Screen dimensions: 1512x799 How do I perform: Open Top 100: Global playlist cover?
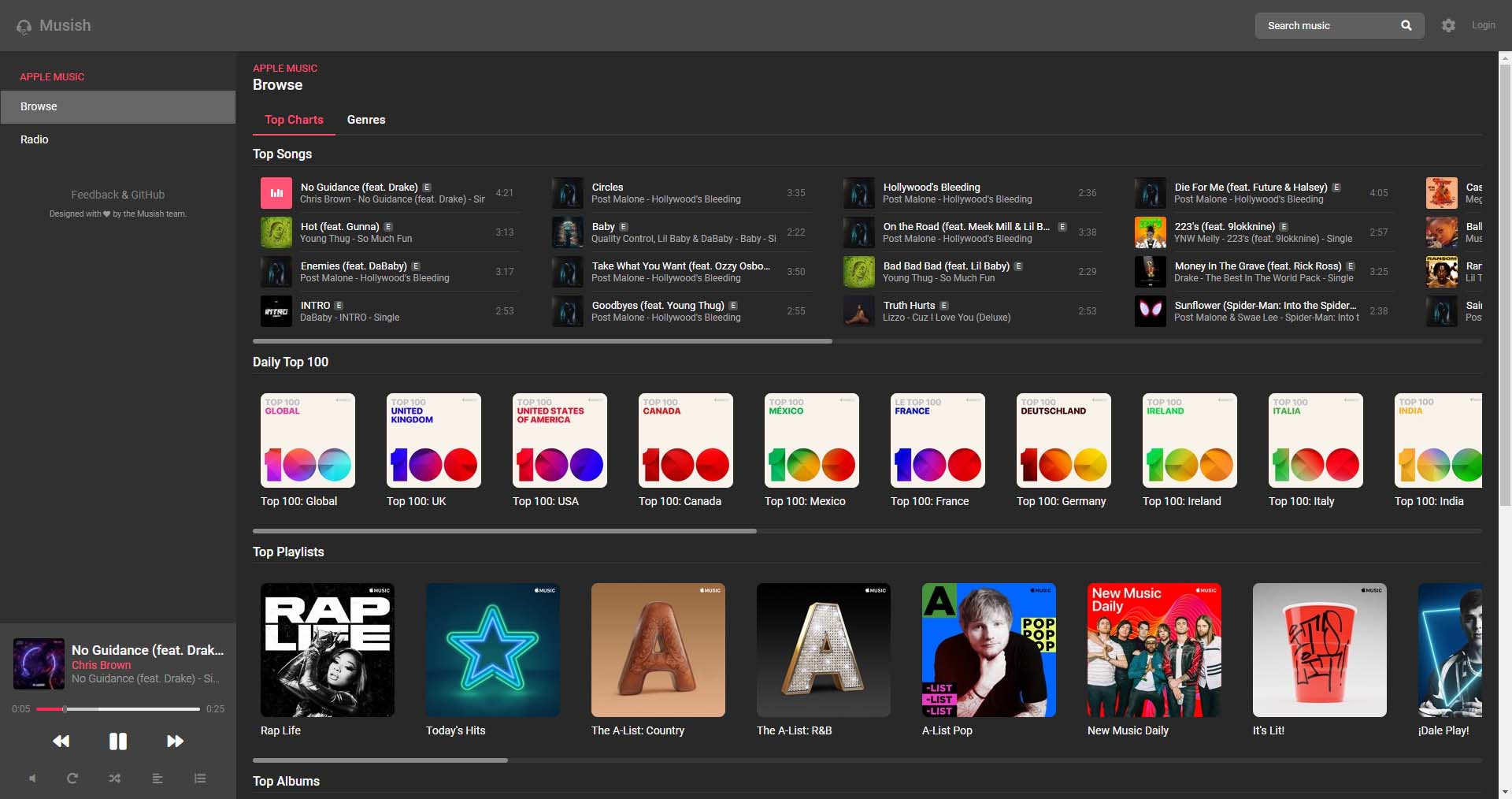click(x=308, y=440)
